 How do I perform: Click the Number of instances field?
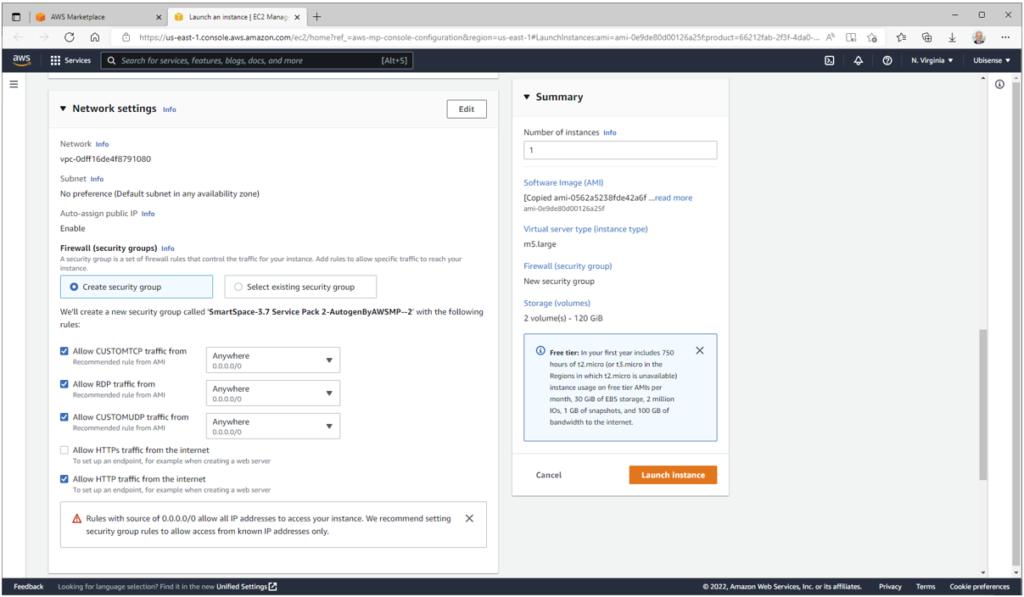tap(620, 150)
